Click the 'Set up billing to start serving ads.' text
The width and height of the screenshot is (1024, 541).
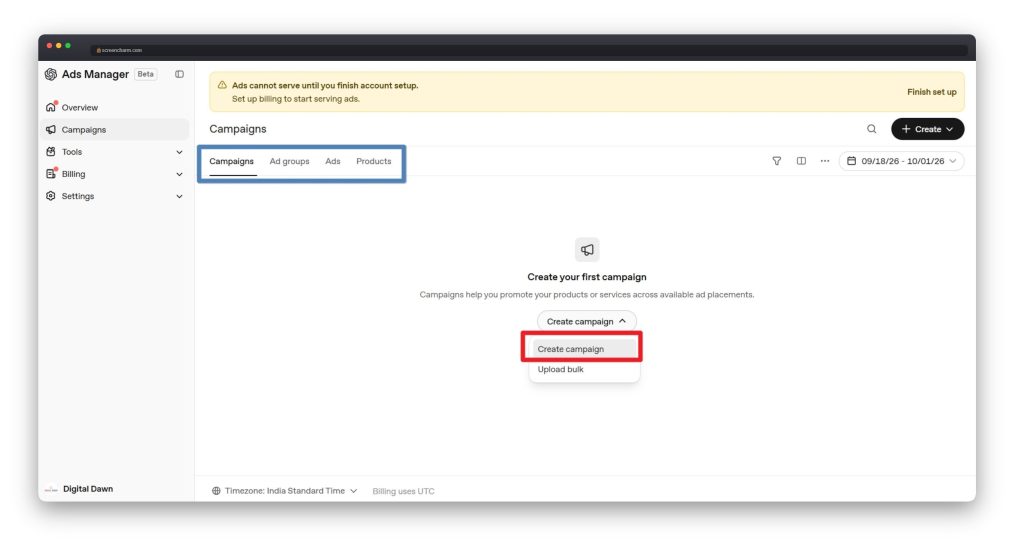(x=296, y=99)
